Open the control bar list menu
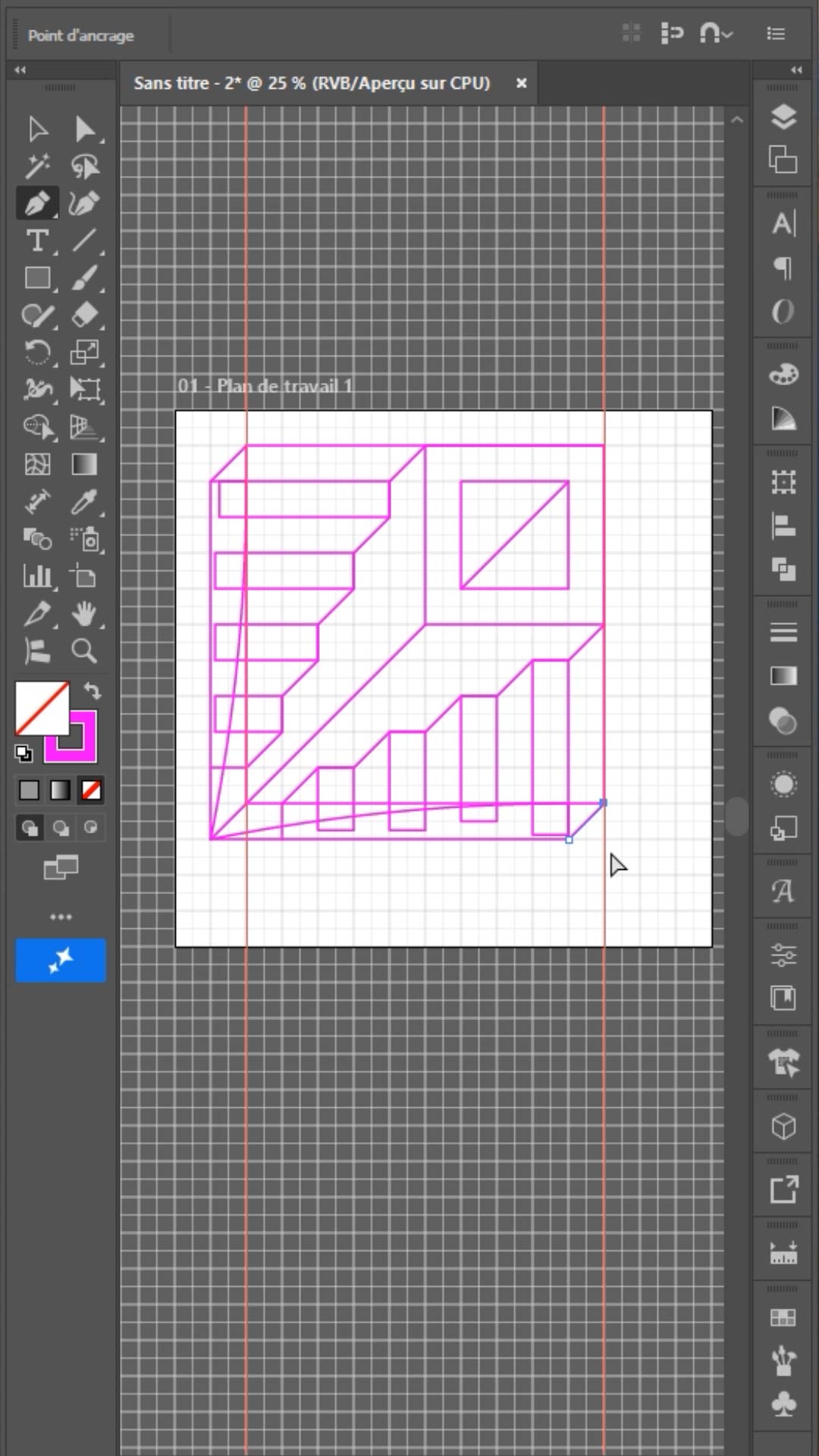 pos(776,33)
